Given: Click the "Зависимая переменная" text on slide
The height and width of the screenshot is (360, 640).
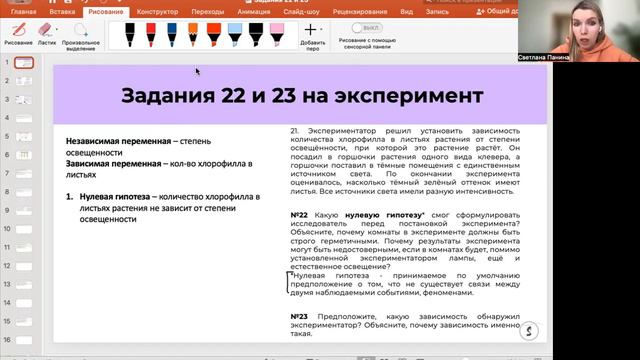Looking at the screenshot, I should (x=113, y=164).
